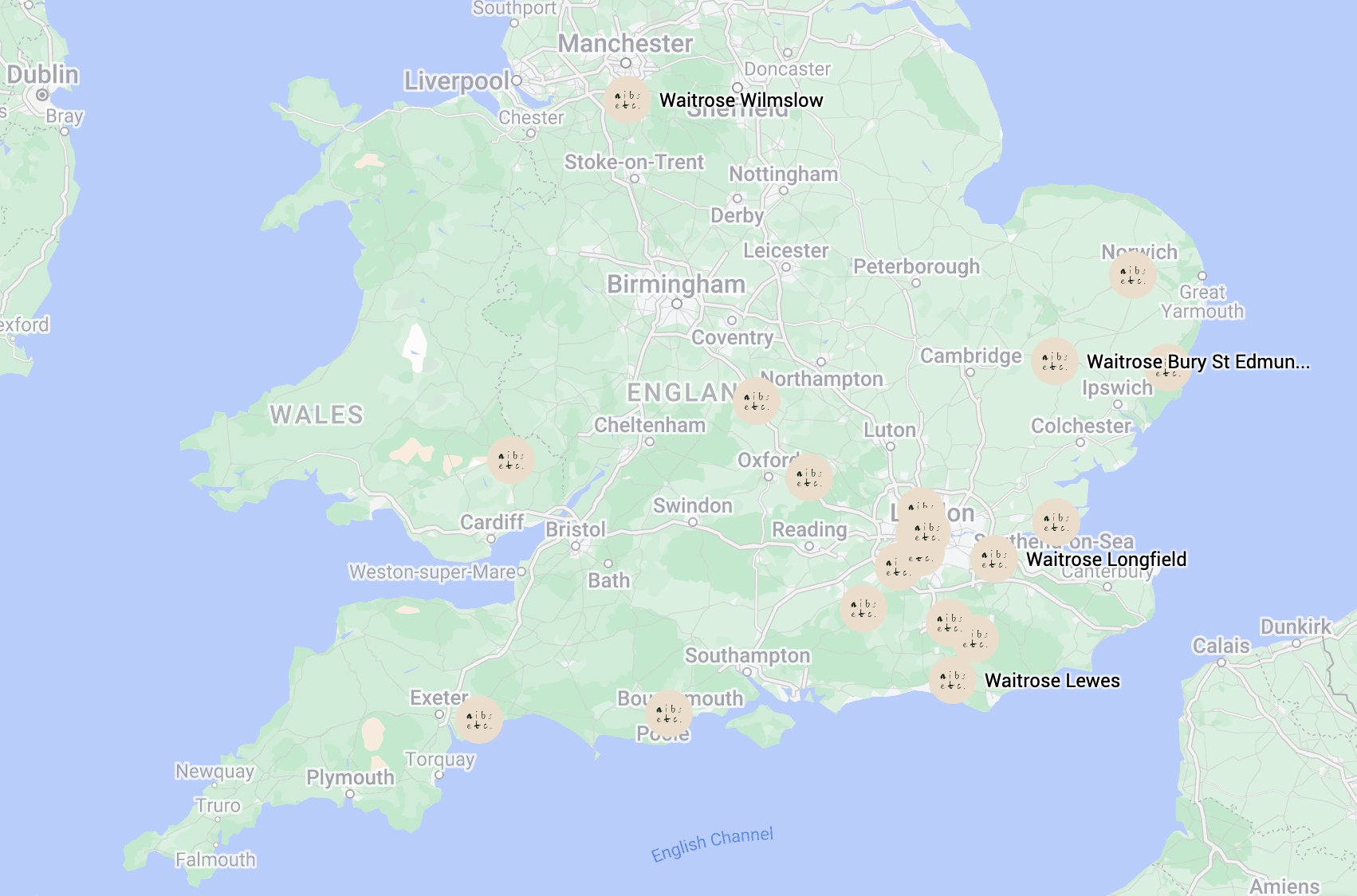Select the marker near Southend-on-Sea

[x=1056, y=522]
